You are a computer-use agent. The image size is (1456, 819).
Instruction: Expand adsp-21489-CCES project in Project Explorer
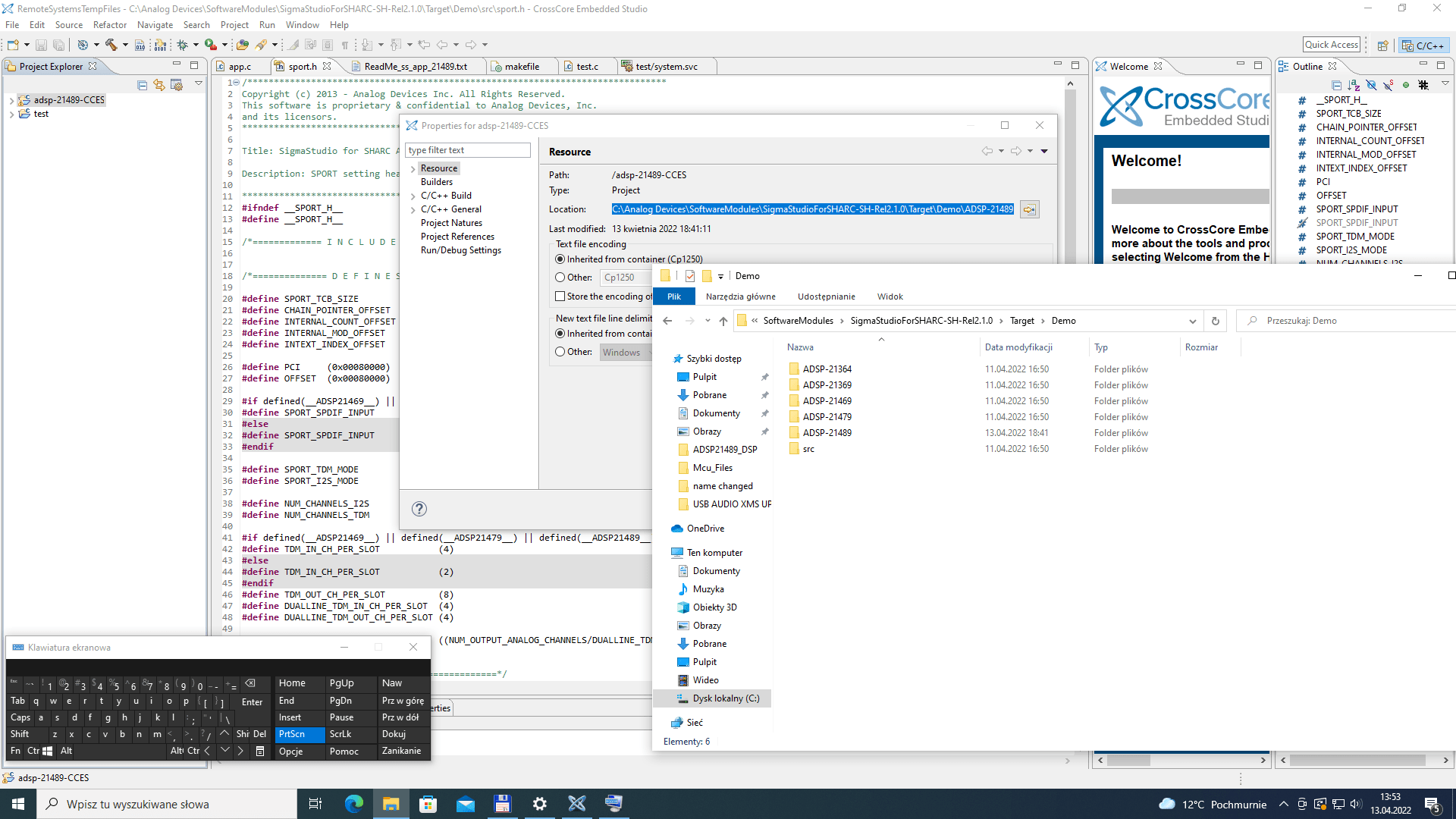(x=11, y=100)
